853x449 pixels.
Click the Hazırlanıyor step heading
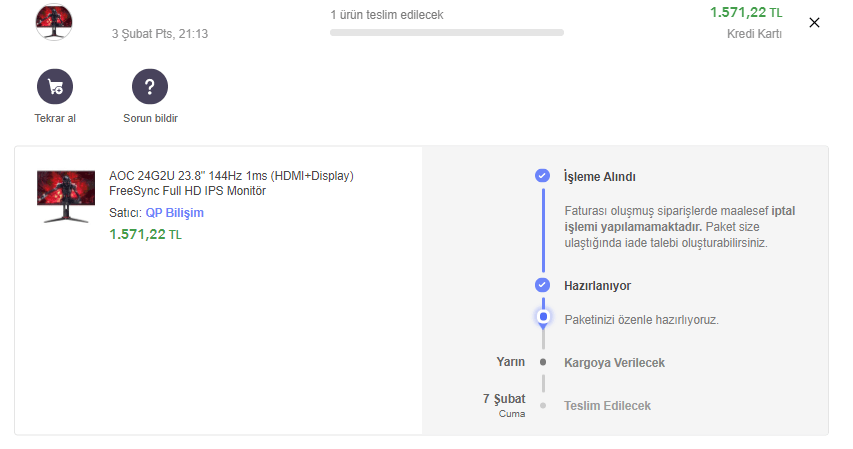click(x=597, y=286)
